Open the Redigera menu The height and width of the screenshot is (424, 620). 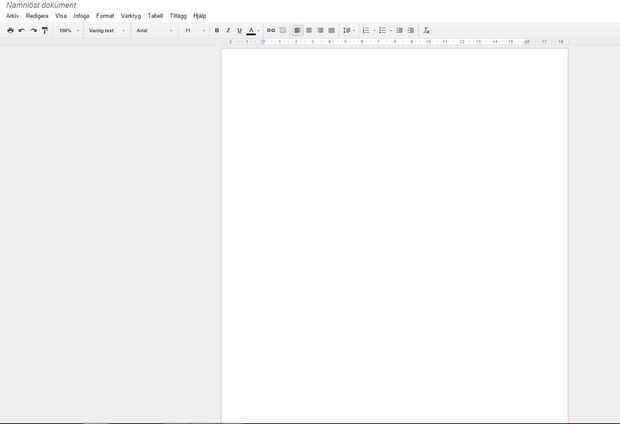tap(37, 16)
